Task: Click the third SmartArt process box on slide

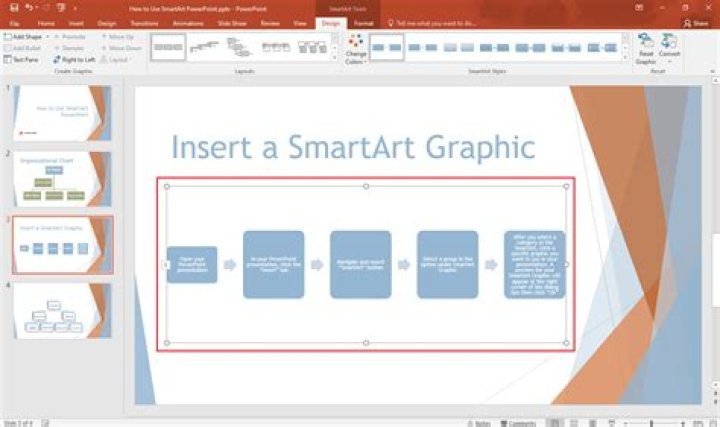Action: click(360, 264)
